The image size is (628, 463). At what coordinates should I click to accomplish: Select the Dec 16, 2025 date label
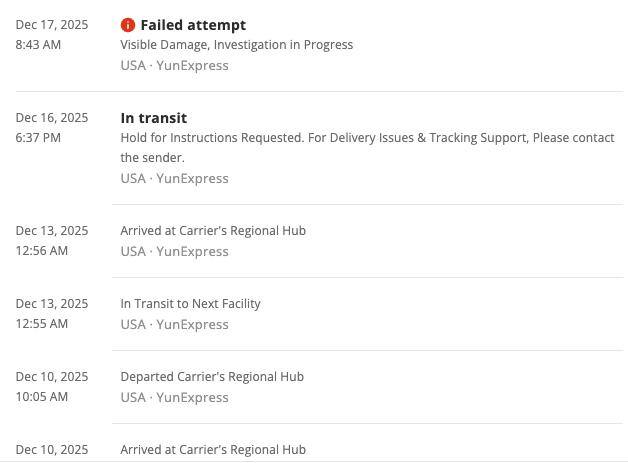tap(52, 118)
